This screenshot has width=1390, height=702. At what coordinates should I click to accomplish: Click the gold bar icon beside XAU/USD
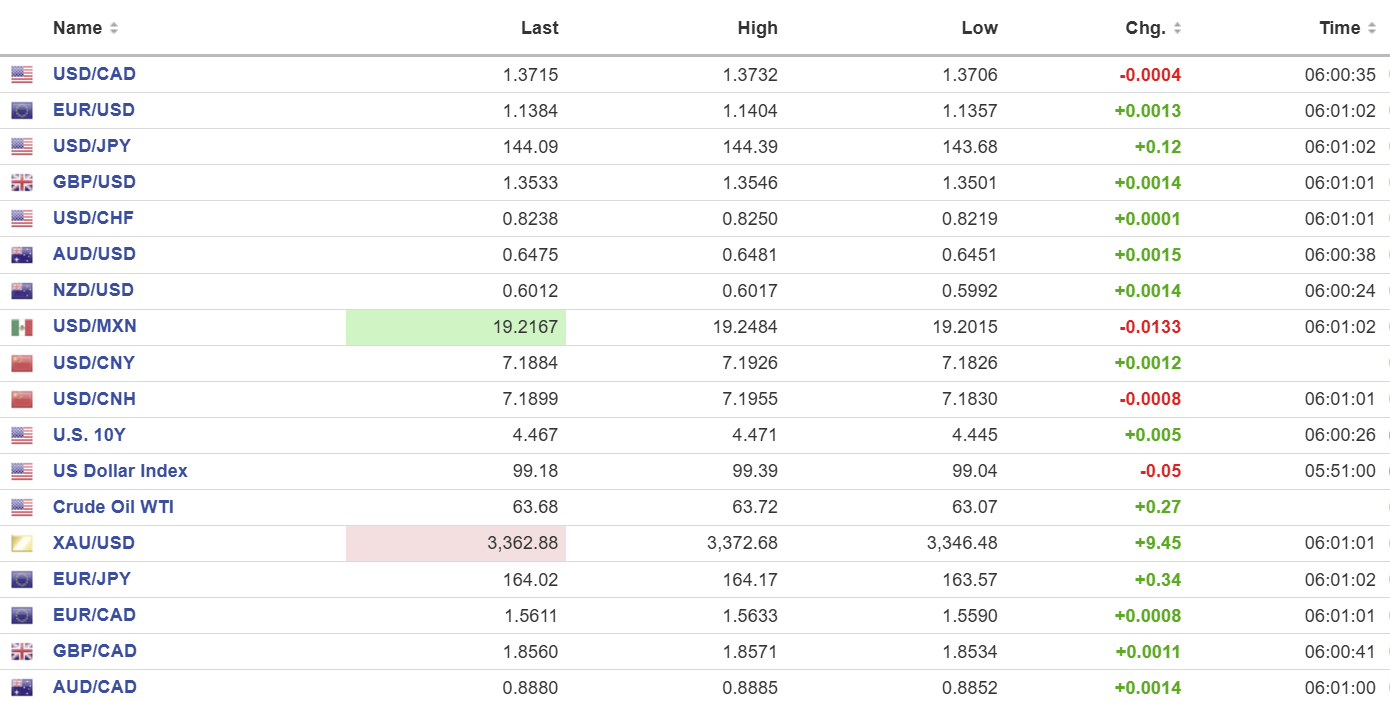[22, 543]
